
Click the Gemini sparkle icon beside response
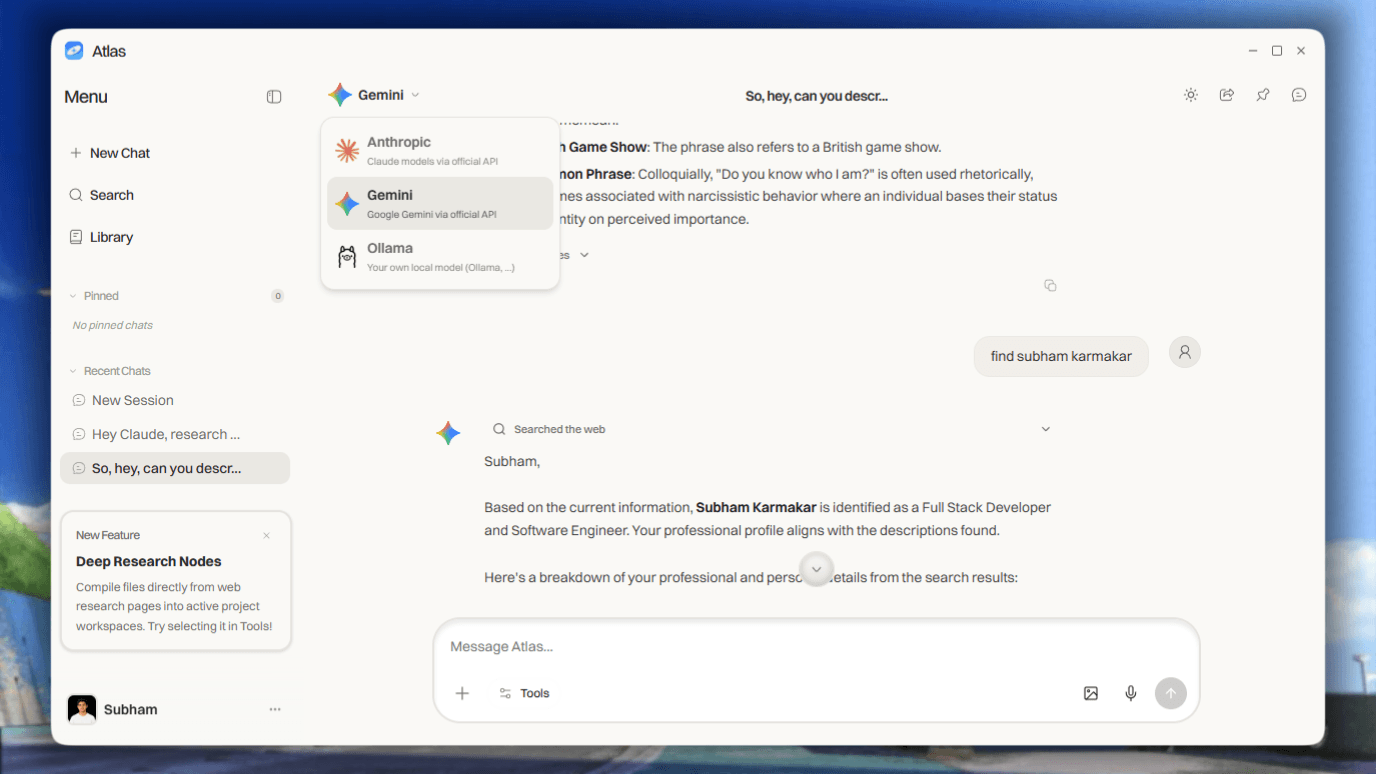point(448,433)
